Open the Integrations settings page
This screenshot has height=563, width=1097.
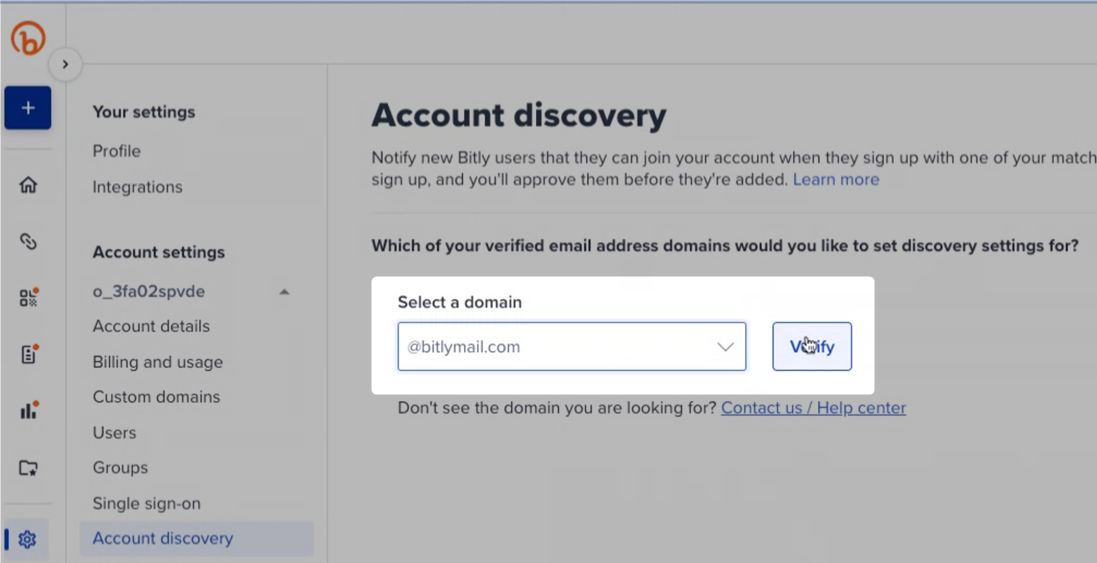(x=138, y=187)
